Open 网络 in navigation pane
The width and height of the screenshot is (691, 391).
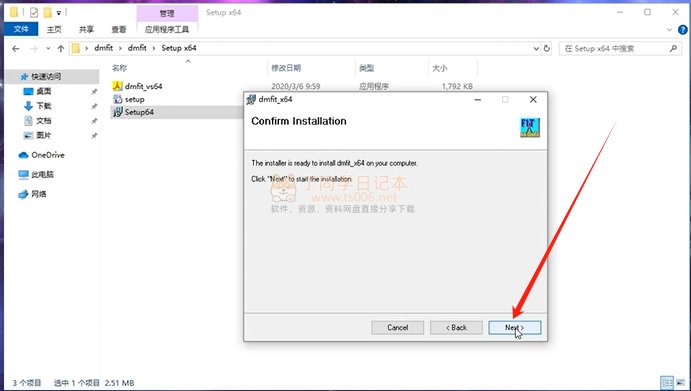pyautogui.click(x=39, y=194)
